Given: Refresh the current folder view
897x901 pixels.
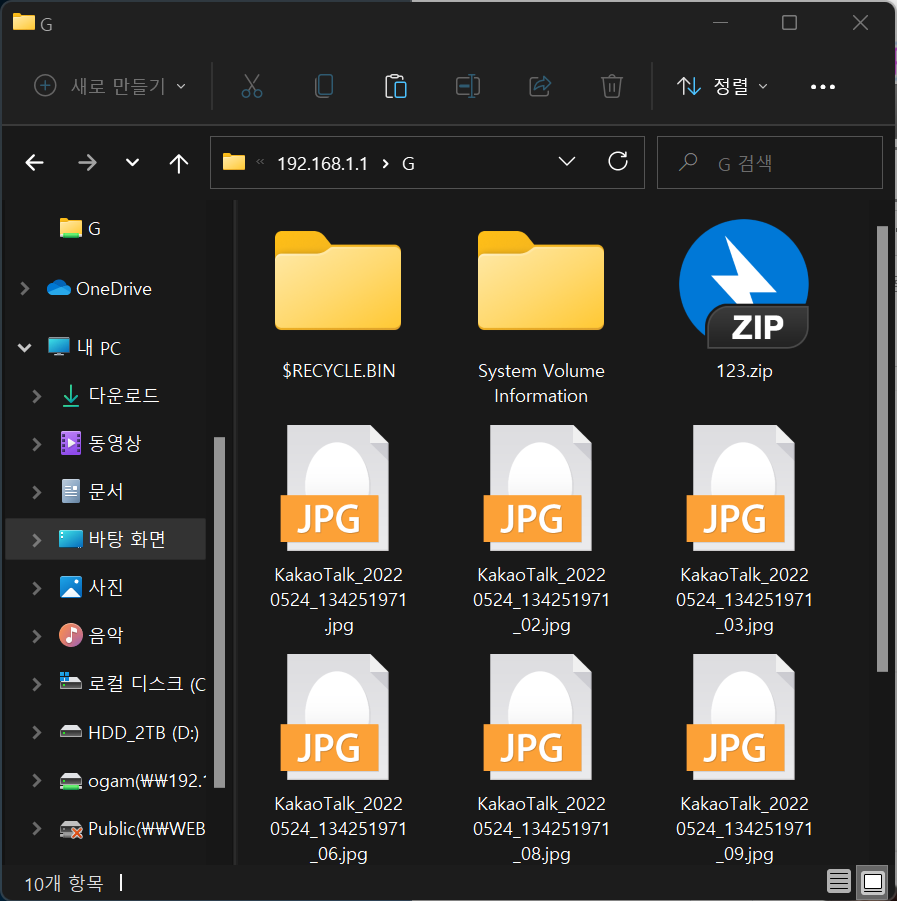Looking at the screenshot, I should [618, 162].
